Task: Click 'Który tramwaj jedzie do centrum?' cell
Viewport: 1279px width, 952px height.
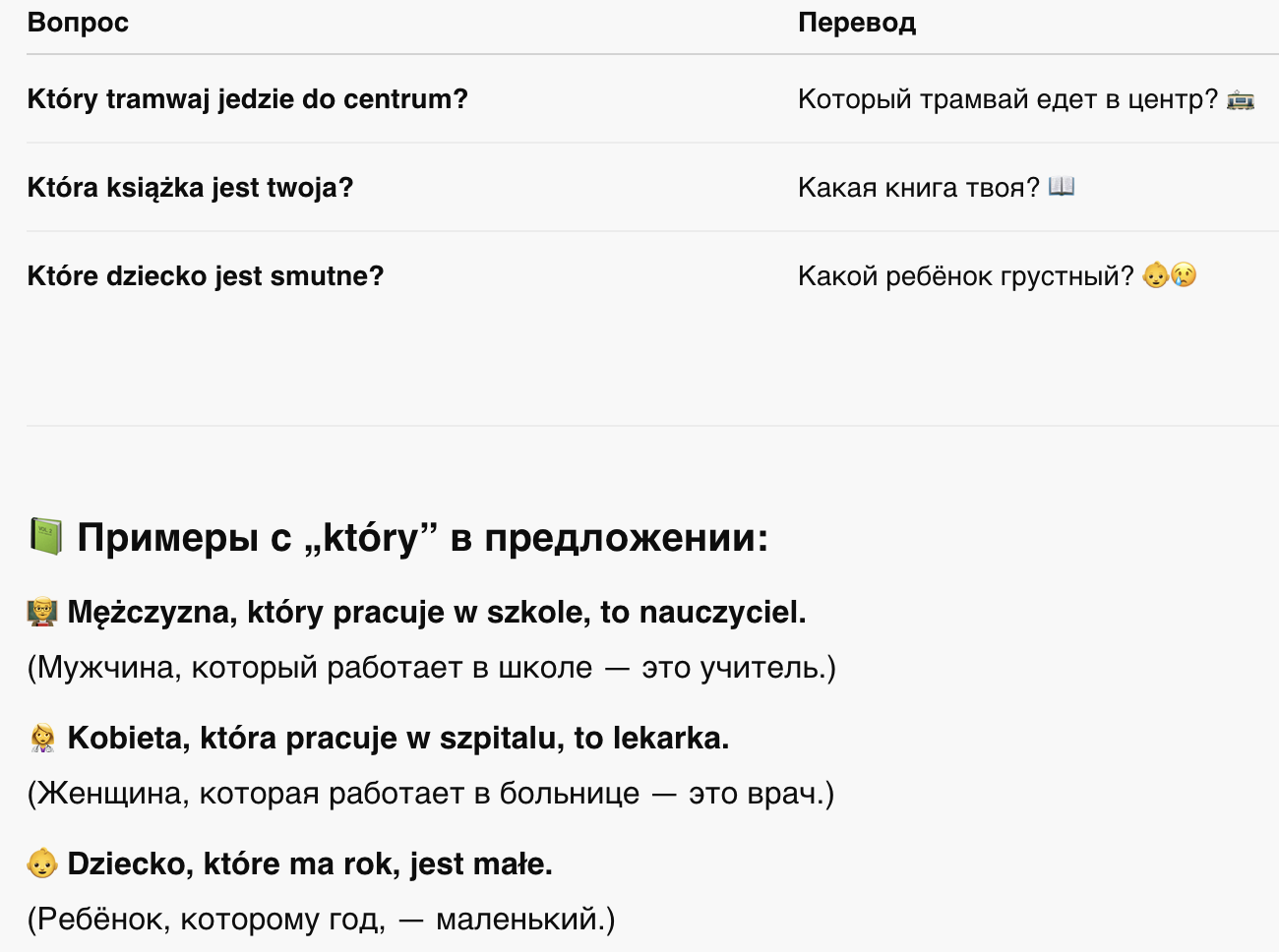Action: (248, 99)
